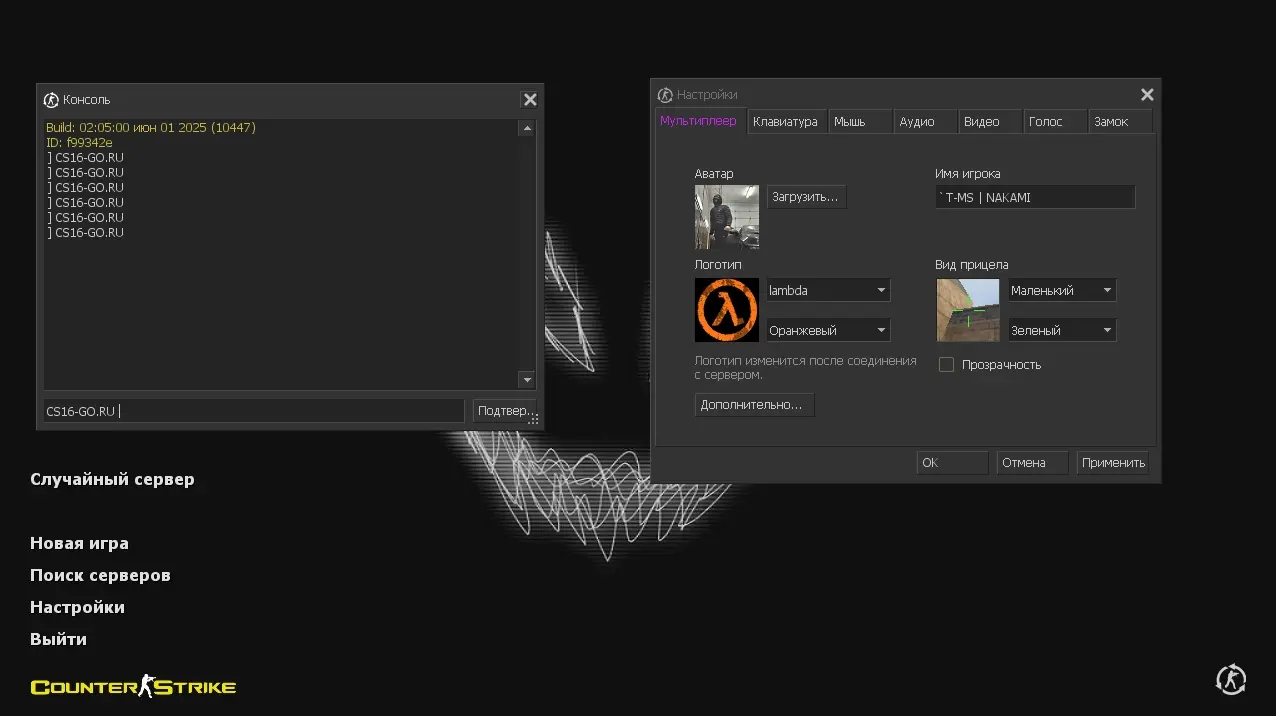Switch to the Клавиатура tab
The image size is (1276, 716).
pos(785,122)
